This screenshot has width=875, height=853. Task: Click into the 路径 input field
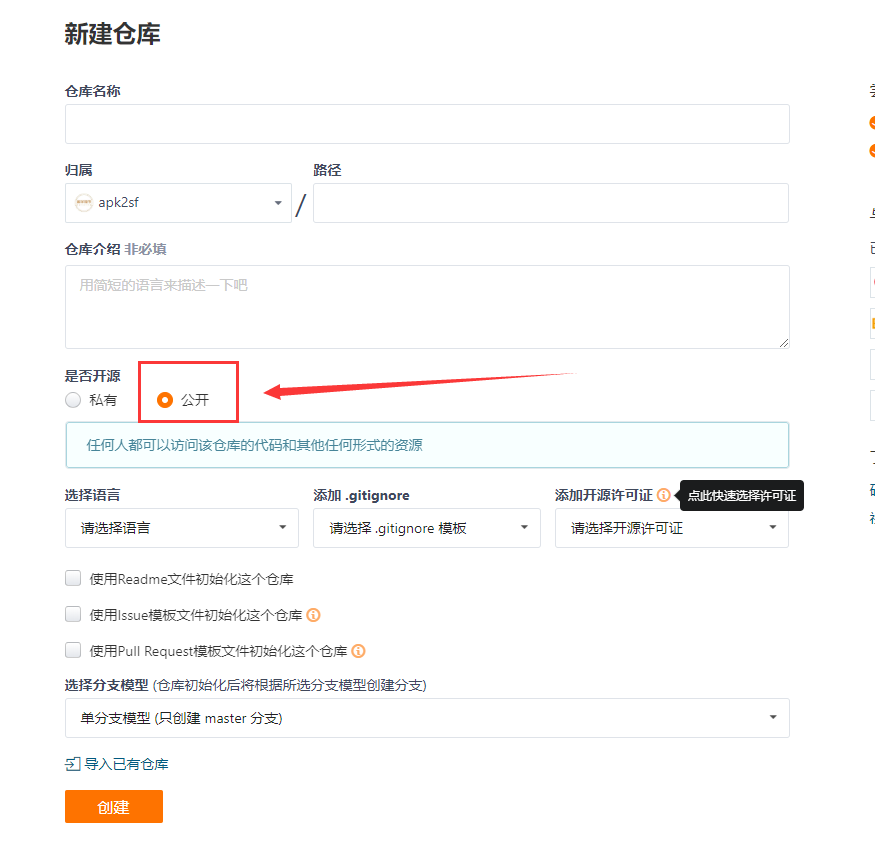[551, 203]
